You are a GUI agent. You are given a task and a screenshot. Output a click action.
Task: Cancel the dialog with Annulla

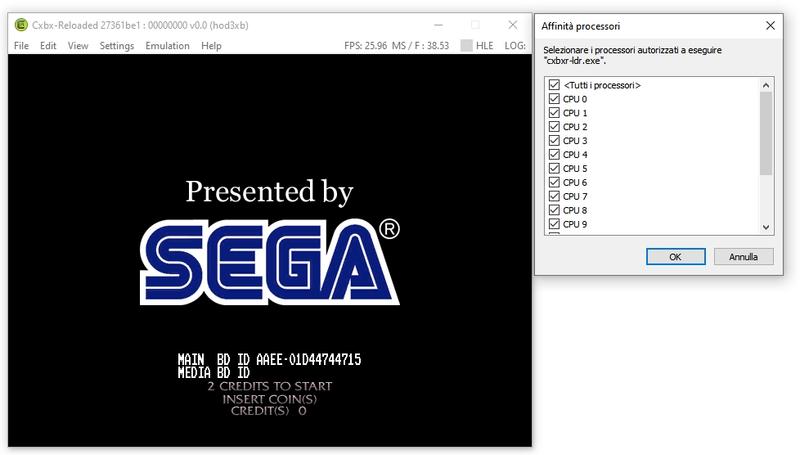[x=743, y=257]
